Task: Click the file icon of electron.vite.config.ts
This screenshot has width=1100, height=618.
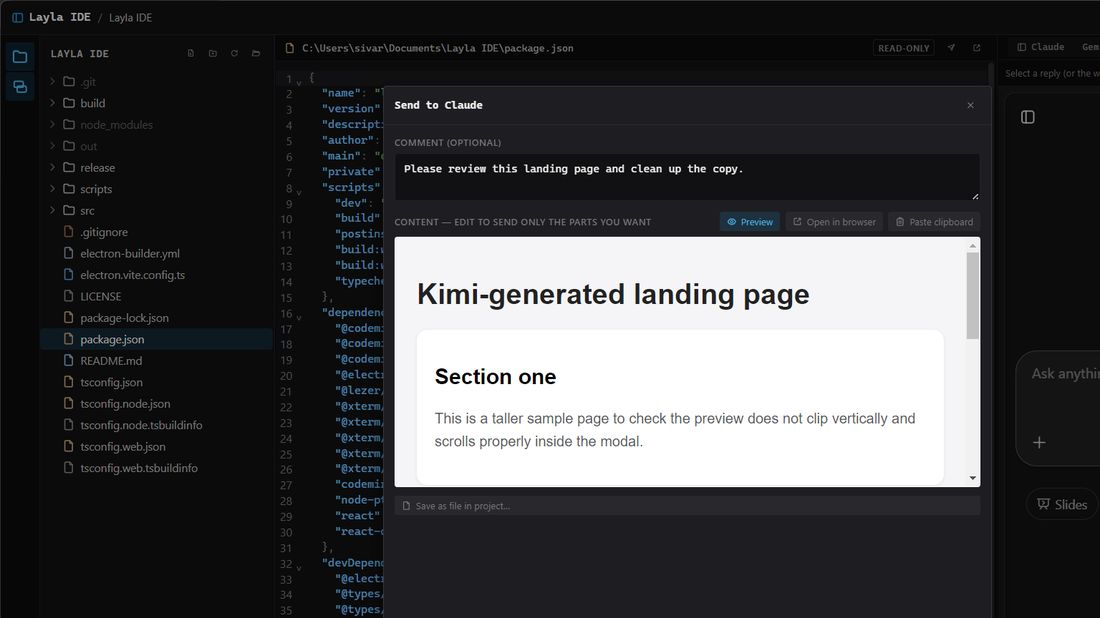Action: [x=68, y=274]
